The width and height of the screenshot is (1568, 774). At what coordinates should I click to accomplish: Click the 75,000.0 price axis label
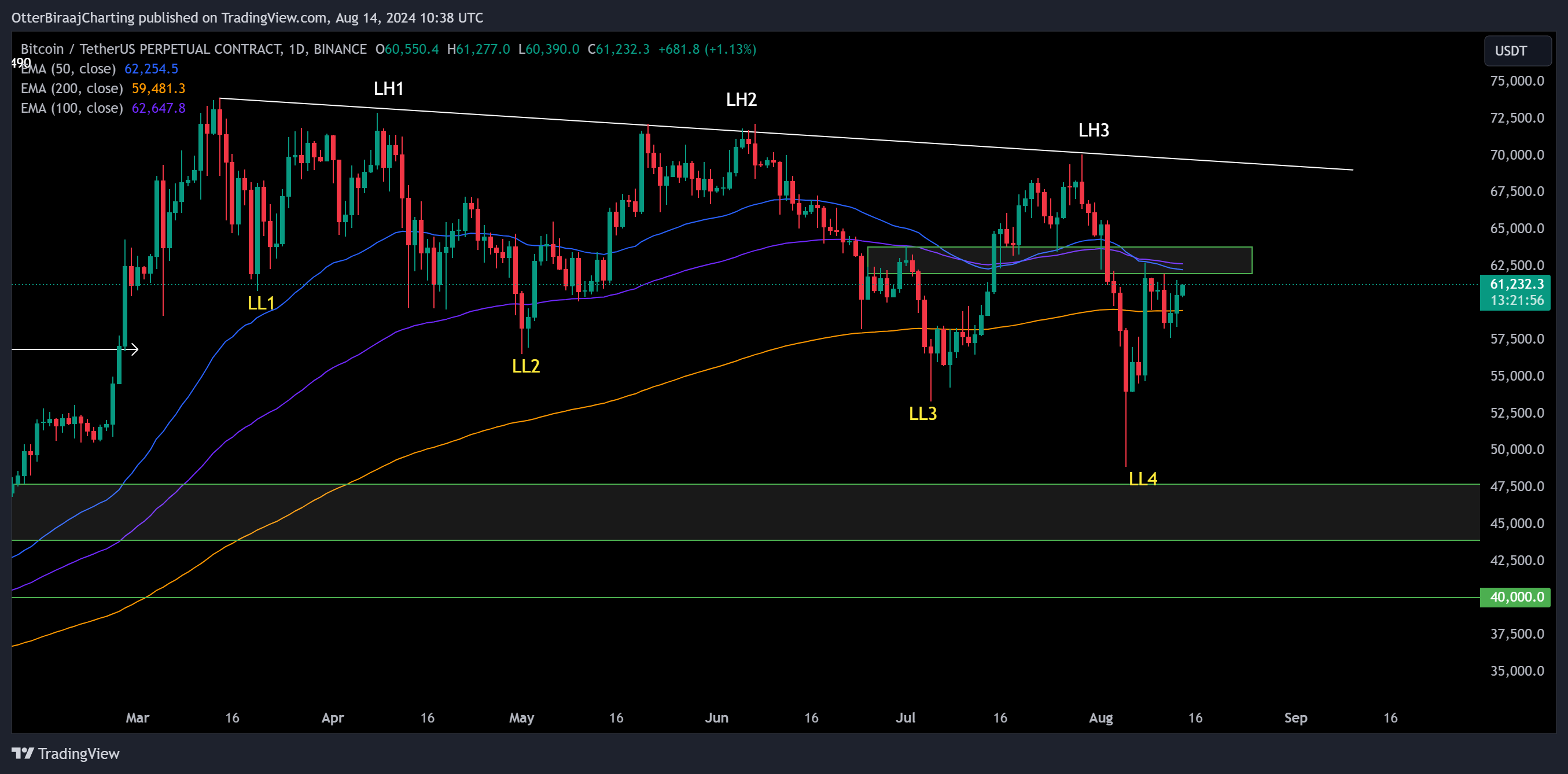pyautogui.click(x=1517, y=81)
